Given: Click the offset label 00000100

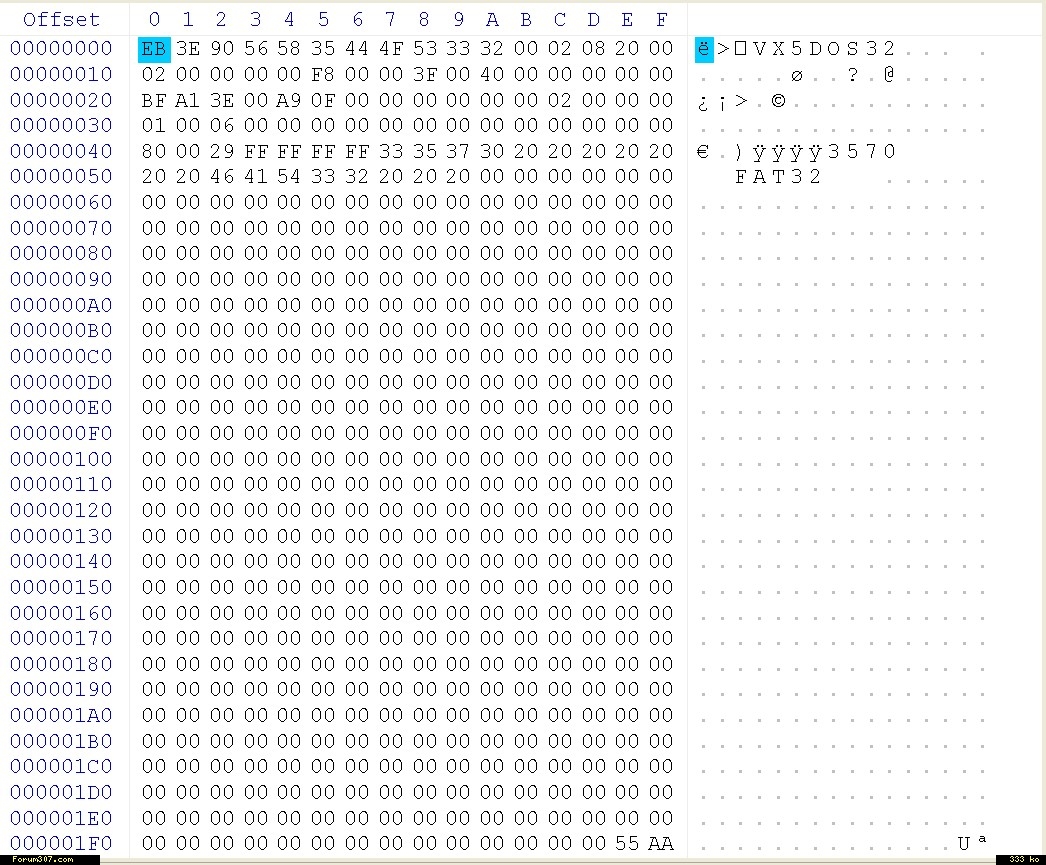Looking at the screenshot, I should pos(62,459).
